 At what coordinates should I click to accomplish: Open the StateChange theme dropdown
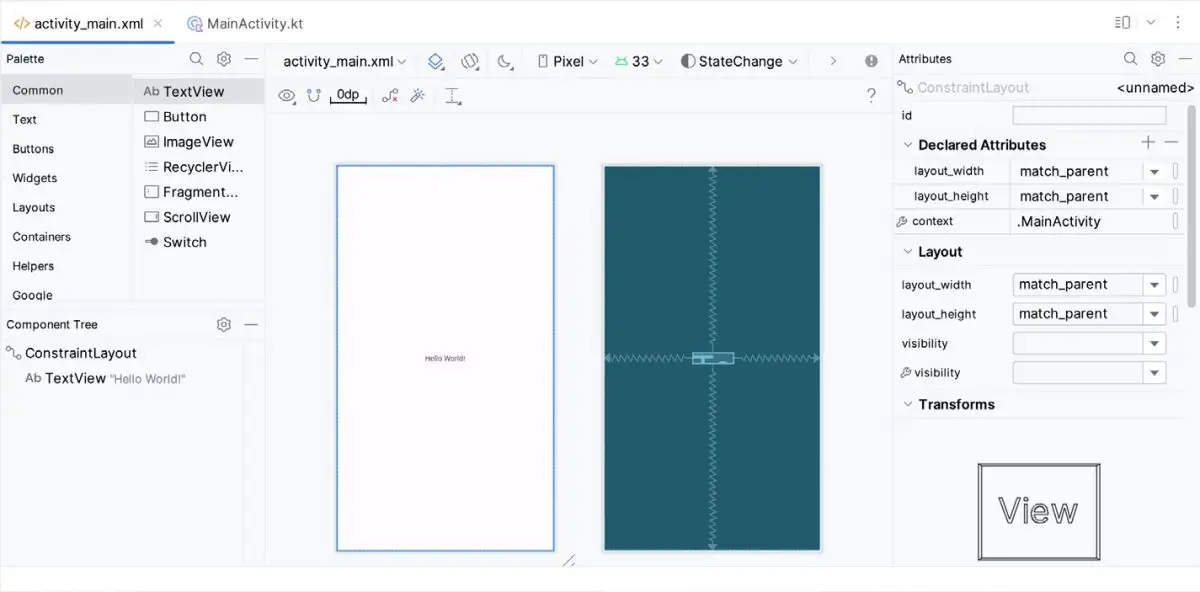[x=739, y=61]
